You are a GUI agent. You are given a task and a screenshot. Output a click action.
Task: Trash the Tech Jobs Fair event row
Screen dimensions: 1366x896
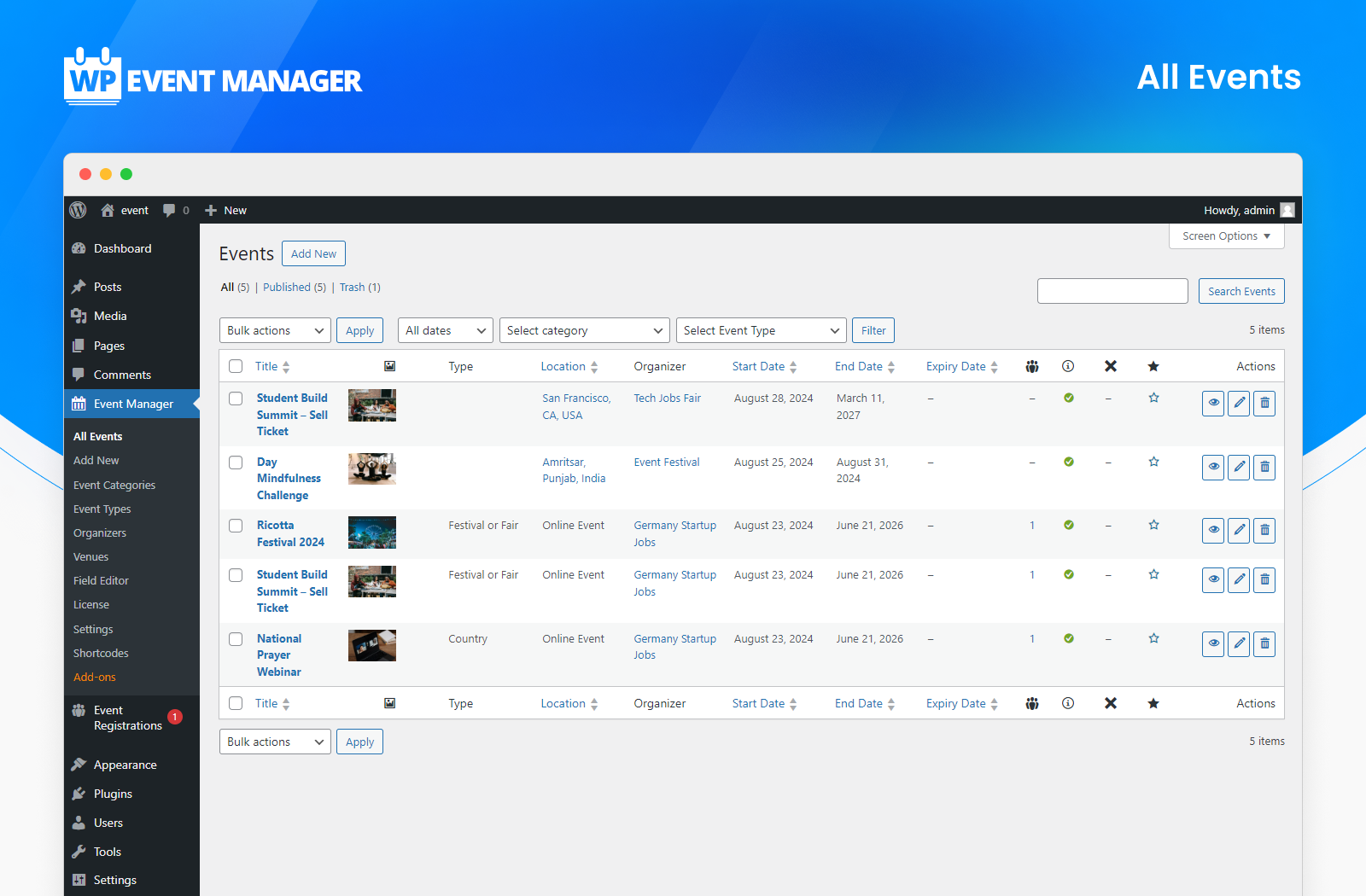[1264, 403]
